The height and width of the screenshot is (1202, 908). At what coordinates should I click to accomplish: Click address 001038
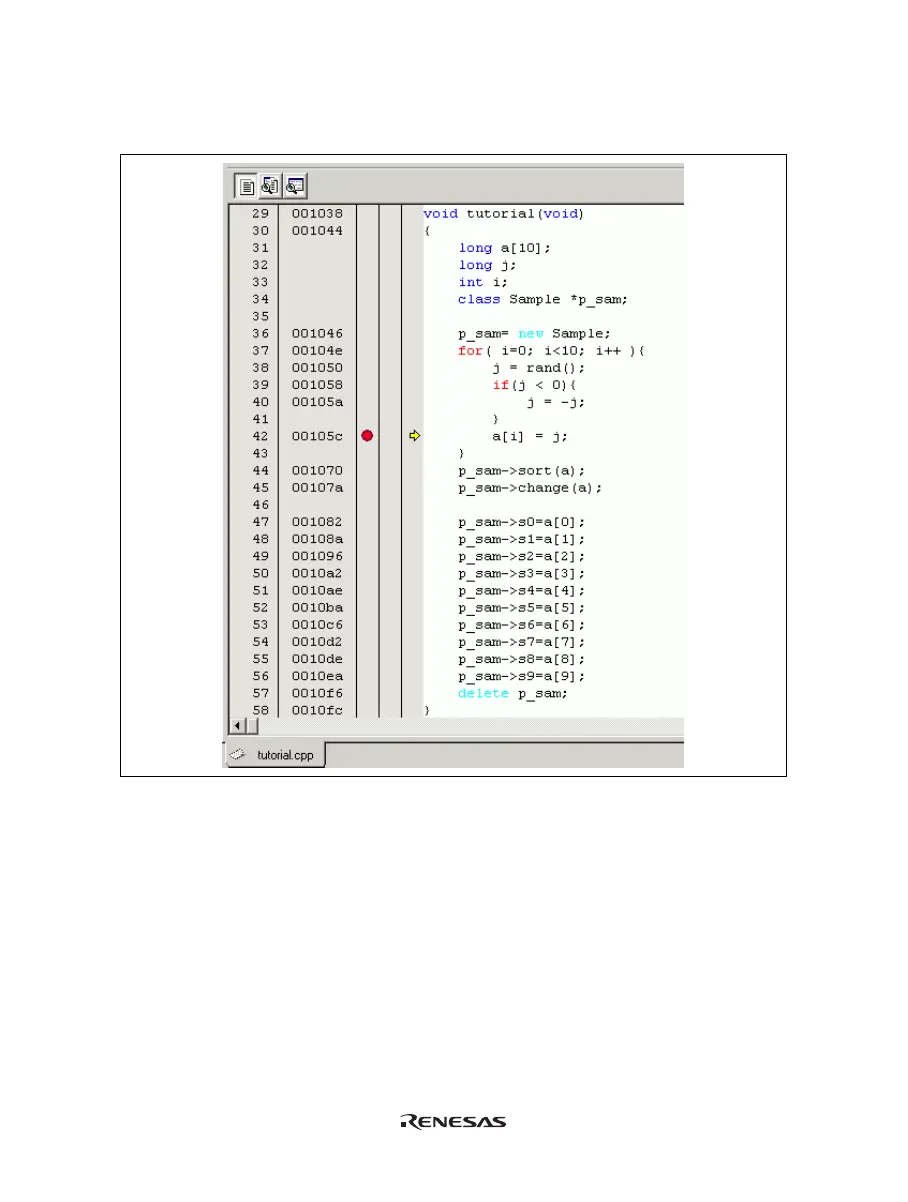click(x=317, y=213)
